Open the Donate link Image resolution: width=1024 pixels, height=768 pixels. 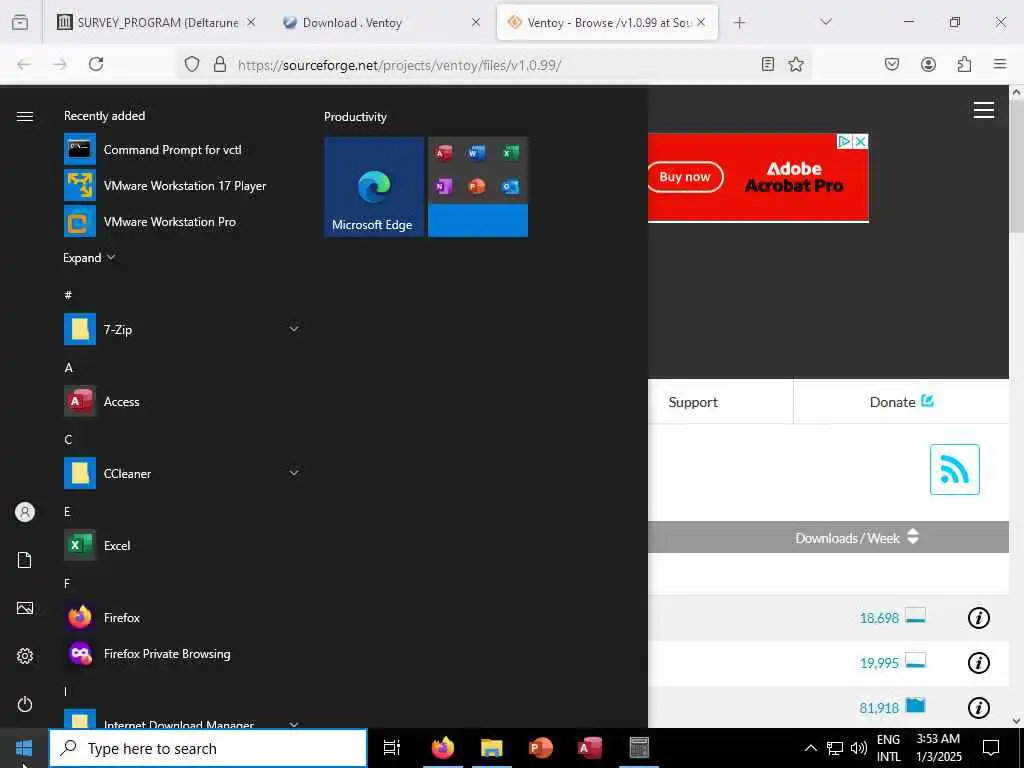pos(901,402)
